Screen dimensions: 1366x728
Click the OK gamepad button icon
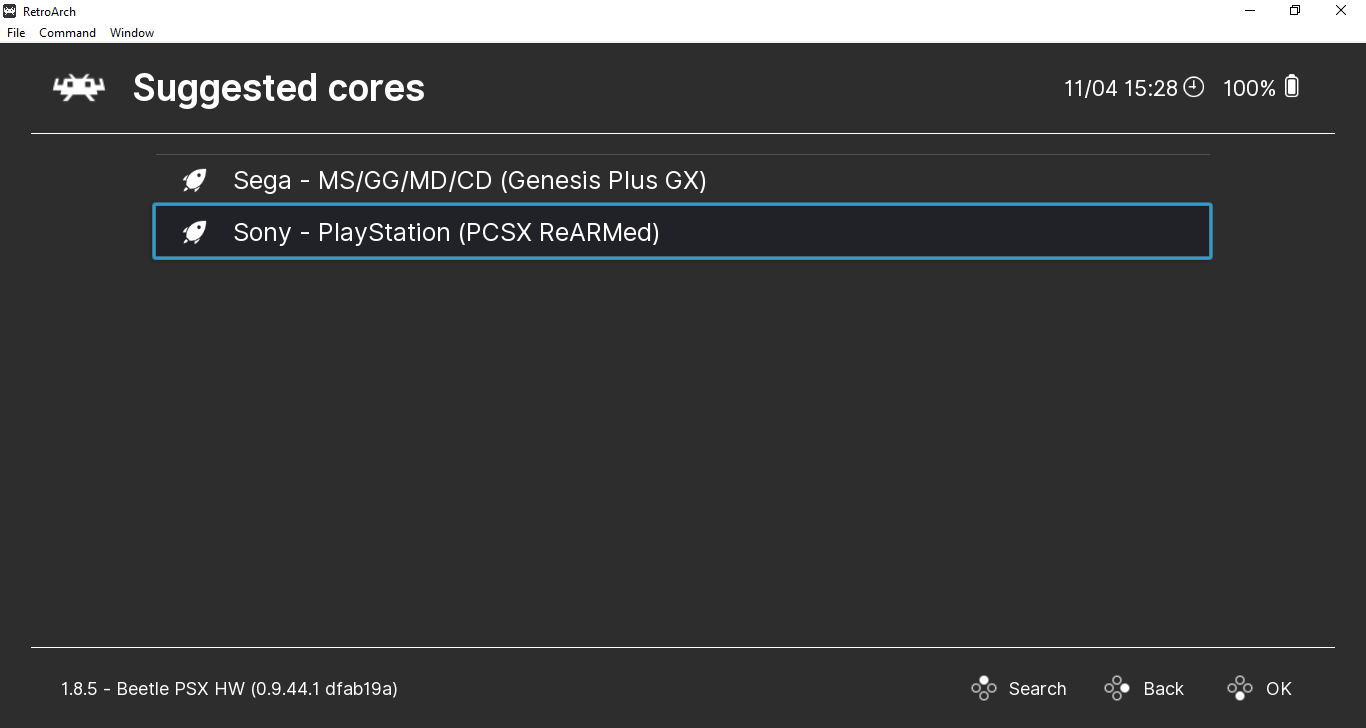(1240, 688)
